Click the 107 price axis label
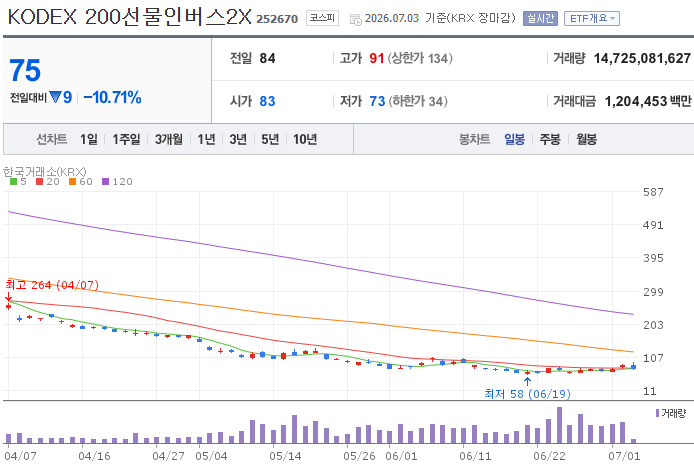 point(653,358)
